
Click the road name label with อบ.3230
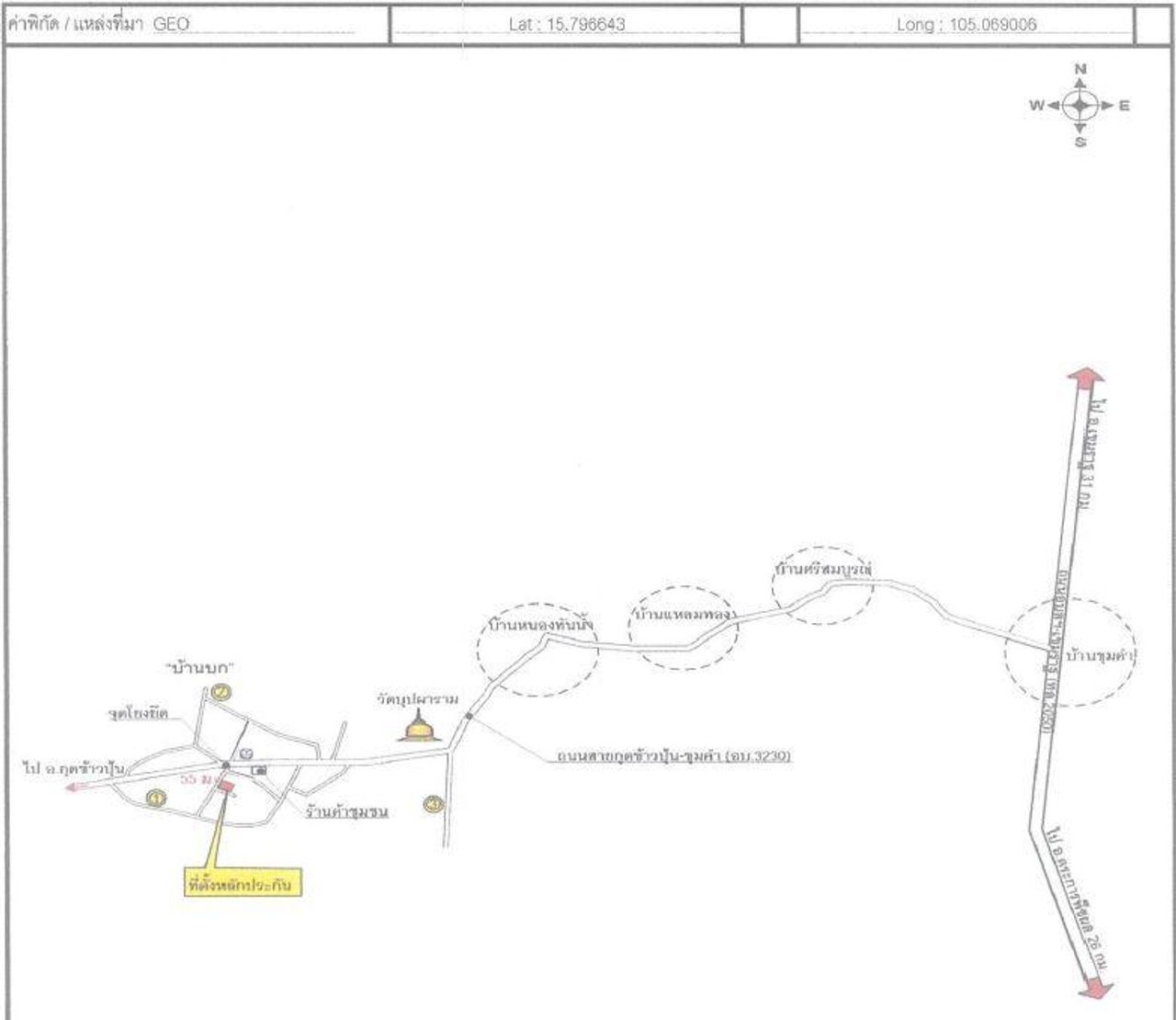tap(673, 756)
